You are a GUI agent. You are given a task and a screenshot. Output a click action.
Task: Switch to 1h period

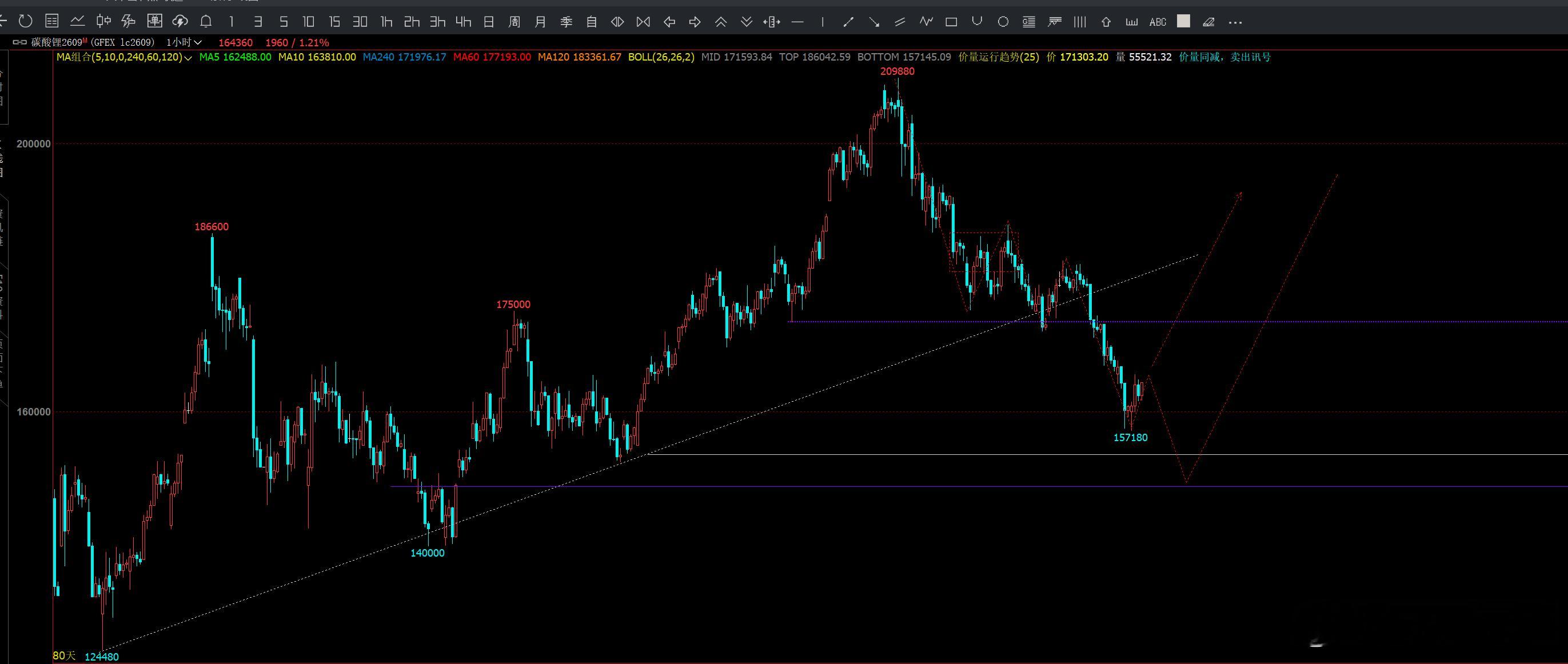click(x=386, y=22)
